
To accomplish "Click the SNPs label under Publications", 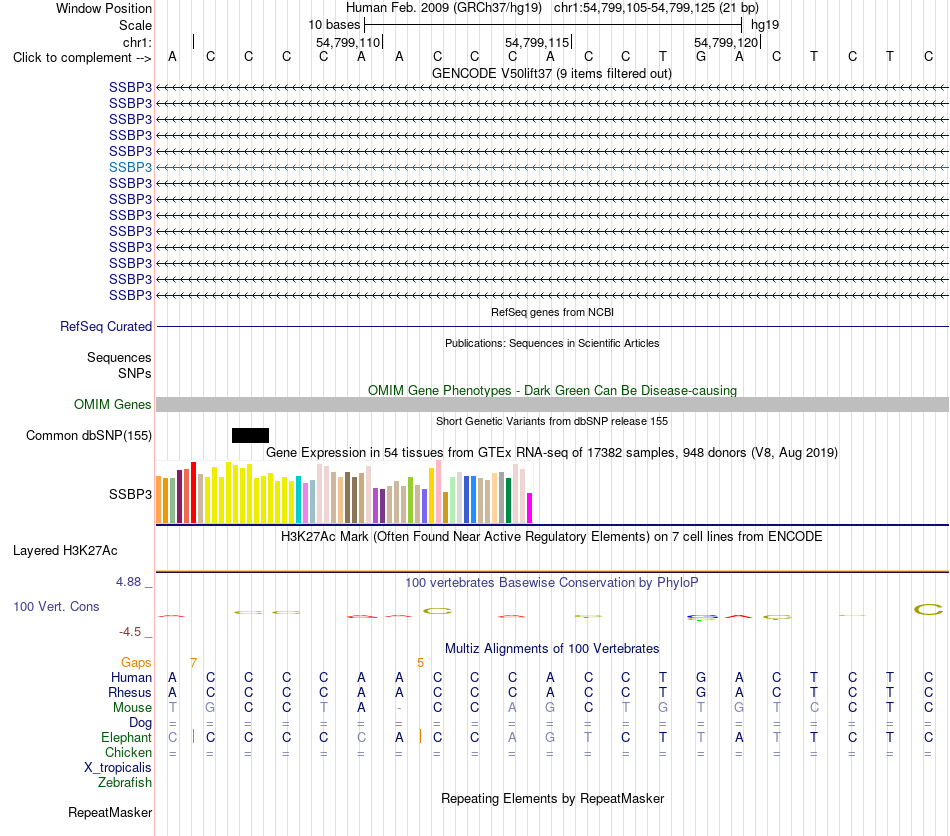I will pos(135,373).
